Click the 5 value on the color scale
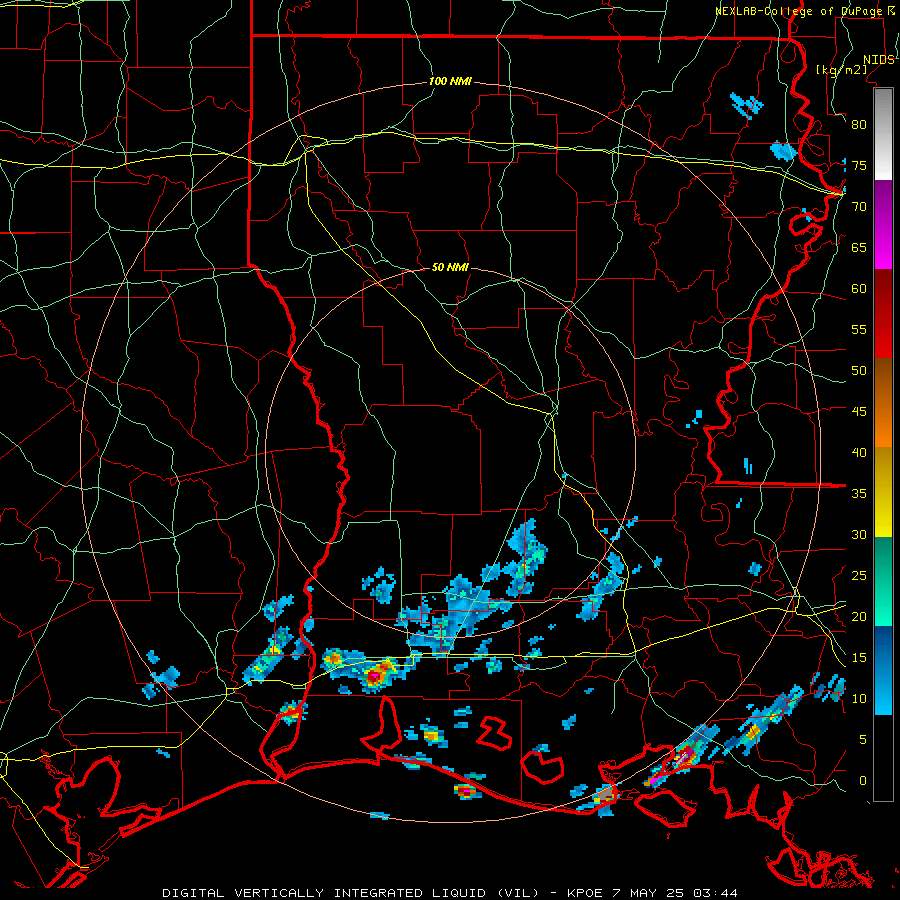This screenshot has height=900, width=900. pos(863,740)
